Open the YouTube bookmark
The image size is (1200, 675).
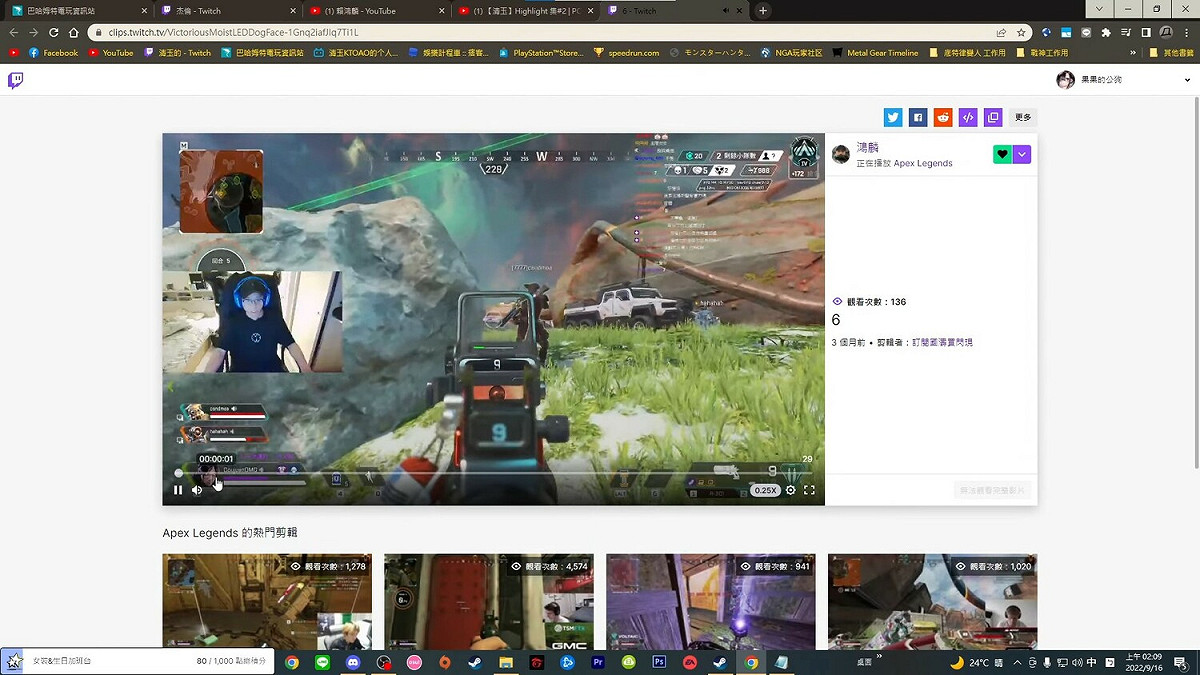[x=111, y=53]
